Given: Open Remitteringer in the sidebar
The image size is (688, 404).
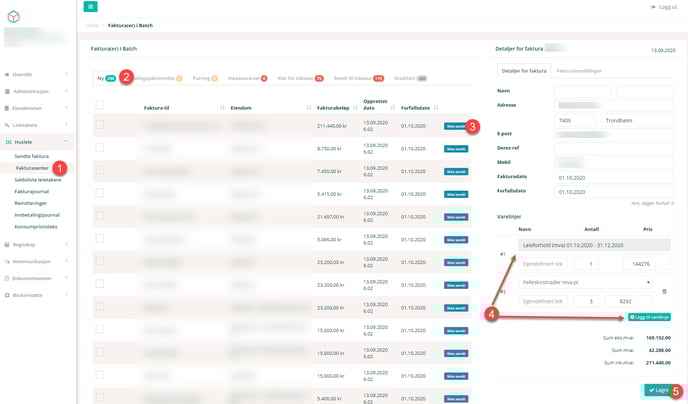Looking at the screenshot, I should 30,204.
